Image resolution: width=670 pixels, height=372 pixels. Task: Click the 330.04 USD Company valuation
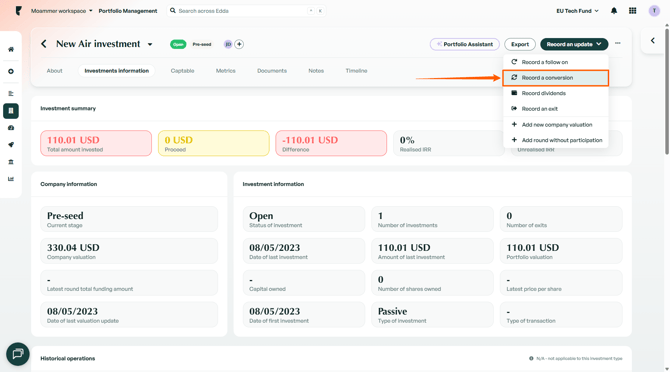tap(129, 251)
